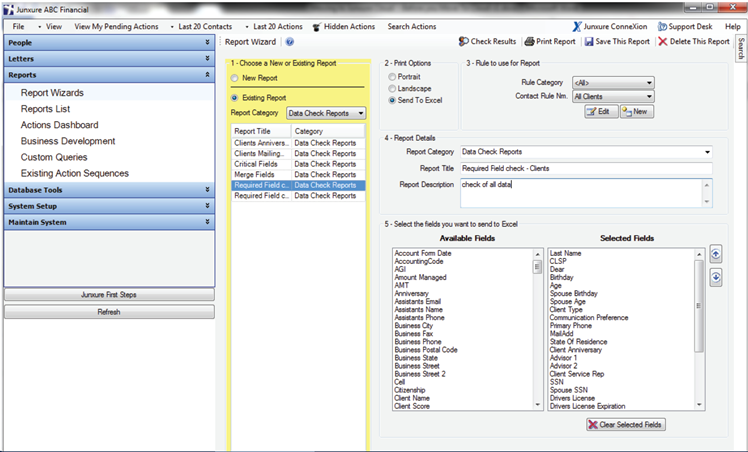Open Existing Action Sequences in sidebar
The image size is (748, 452).
(75, 174)
